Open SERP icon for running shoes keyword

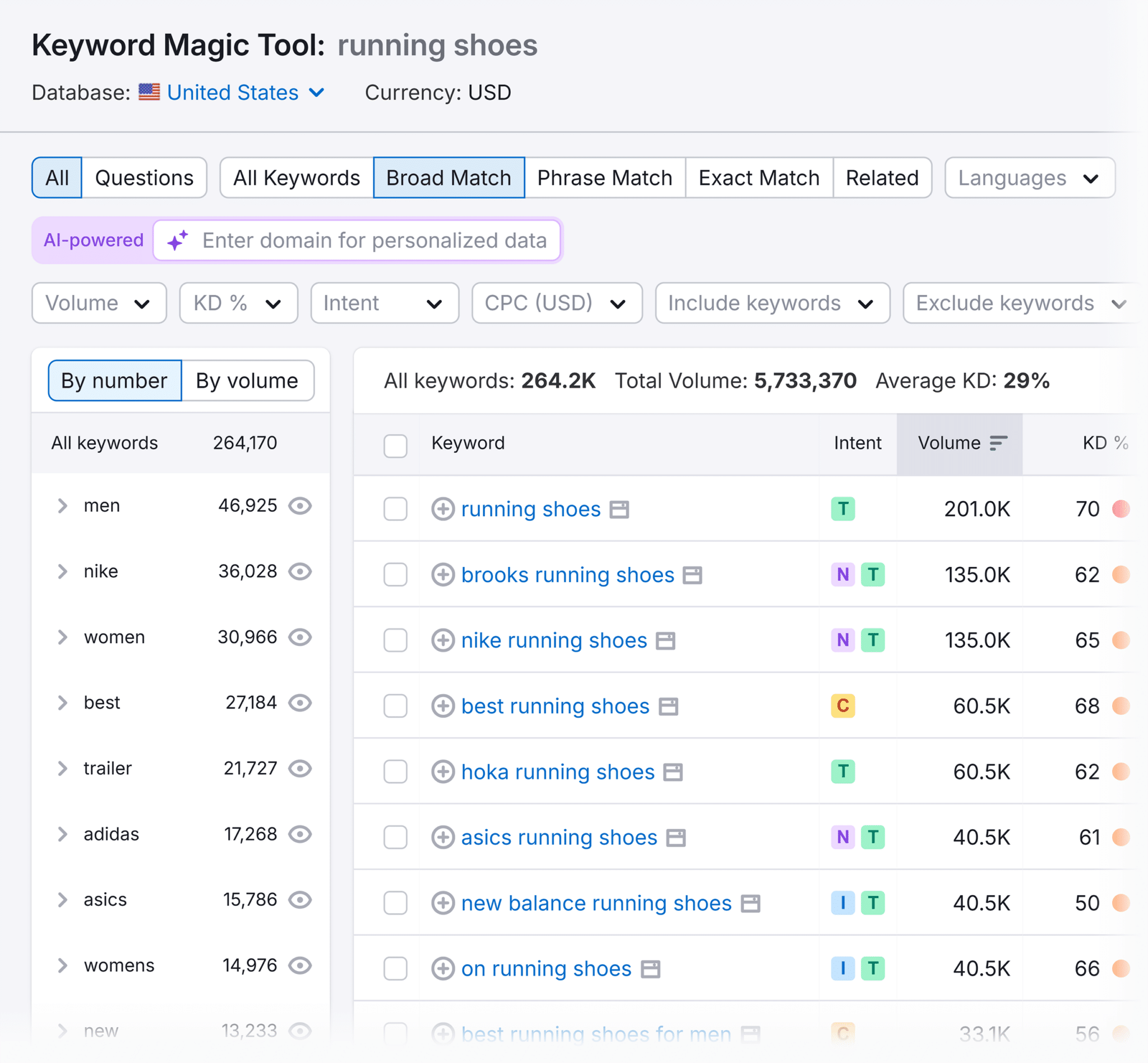pos(619,510)
